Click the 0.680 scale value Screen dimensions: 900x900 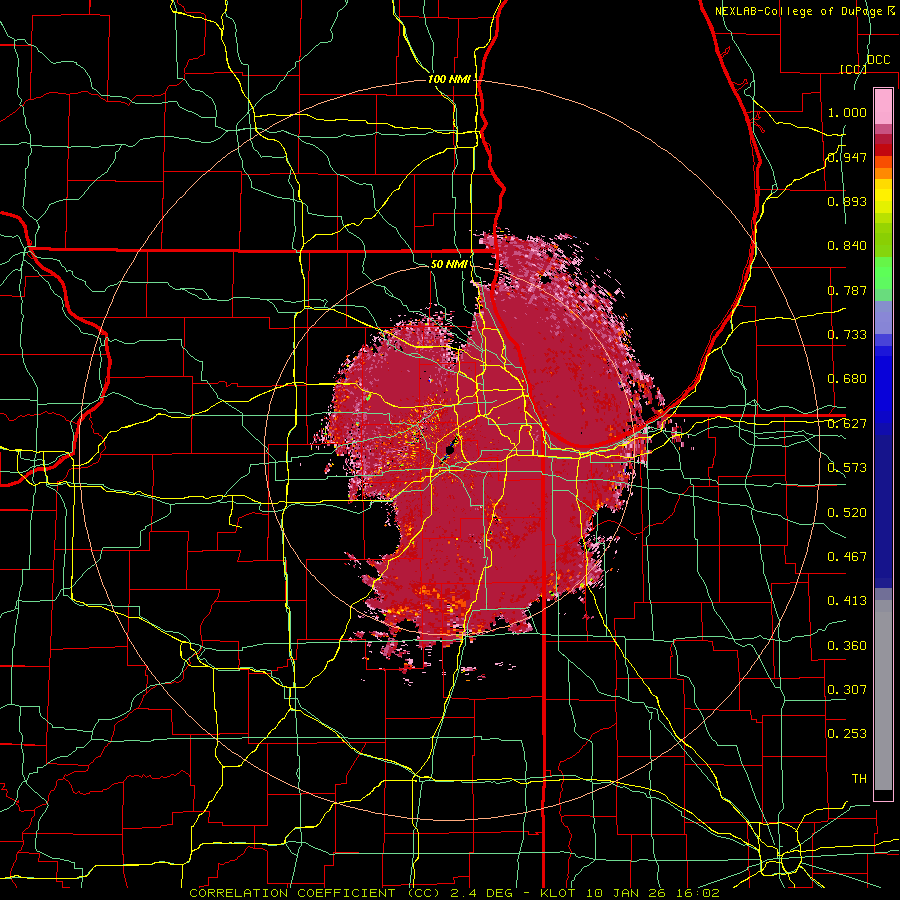point(847,379)
